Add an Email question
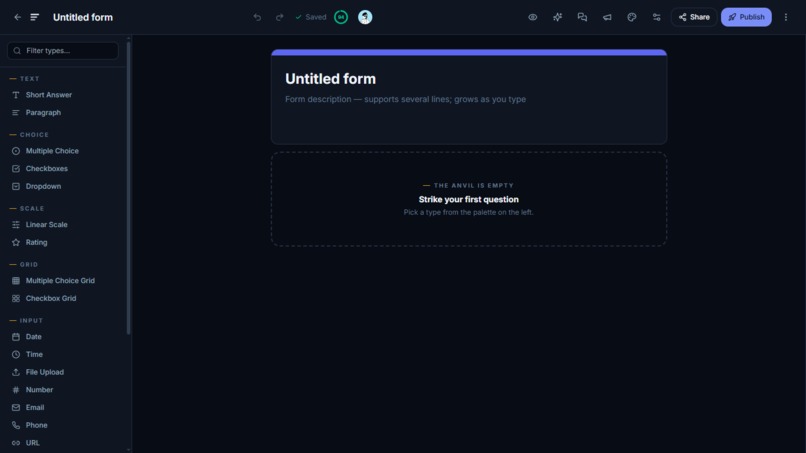806x453 pixels. coord(63,407)
